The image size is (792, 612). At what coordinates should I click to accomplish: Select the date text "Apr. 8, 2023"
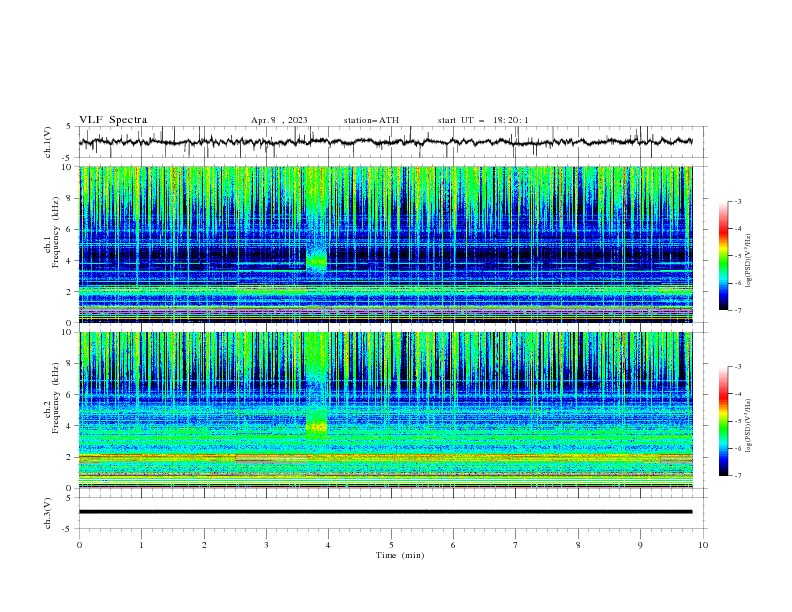tap(279, 120)
